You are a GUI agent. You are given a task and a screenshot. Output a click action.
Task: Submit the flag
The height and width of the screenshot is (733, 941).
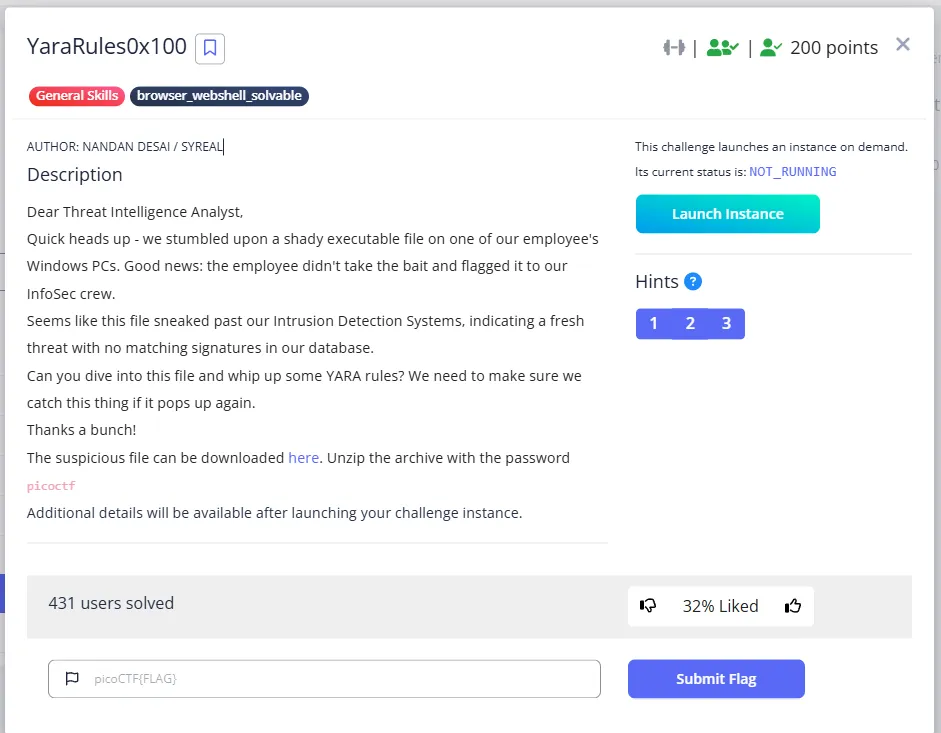[x=716, y=679]
